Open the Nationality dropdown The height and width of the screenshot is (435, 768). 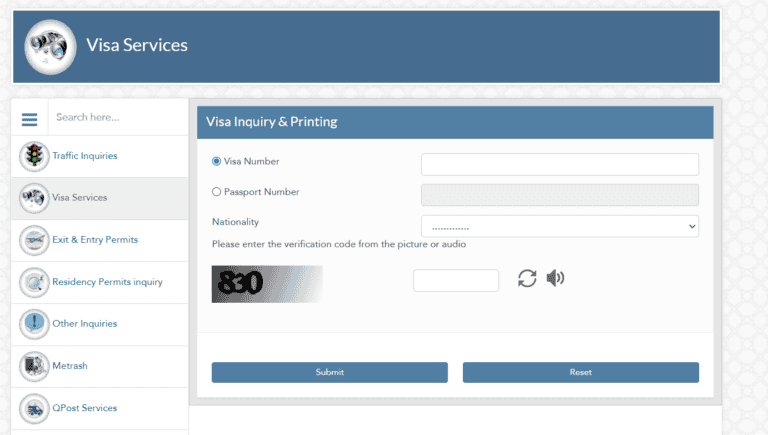coord(560,226)
